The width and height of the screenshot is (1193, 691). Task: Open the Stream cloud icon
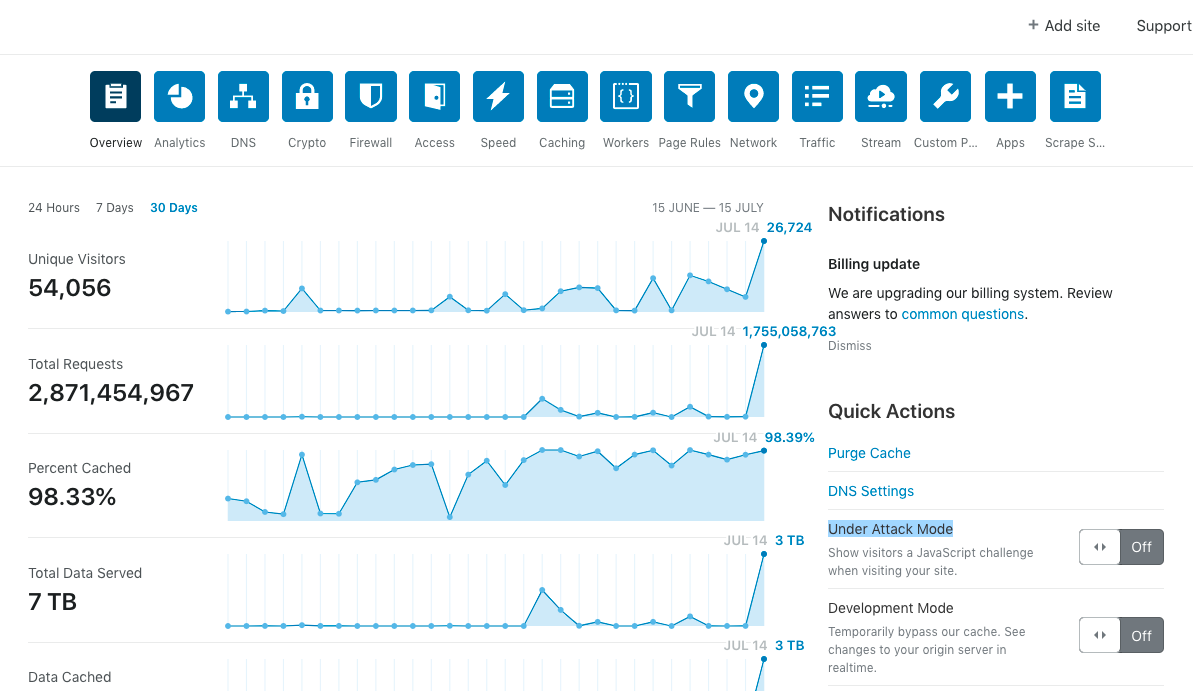(881, 97)
